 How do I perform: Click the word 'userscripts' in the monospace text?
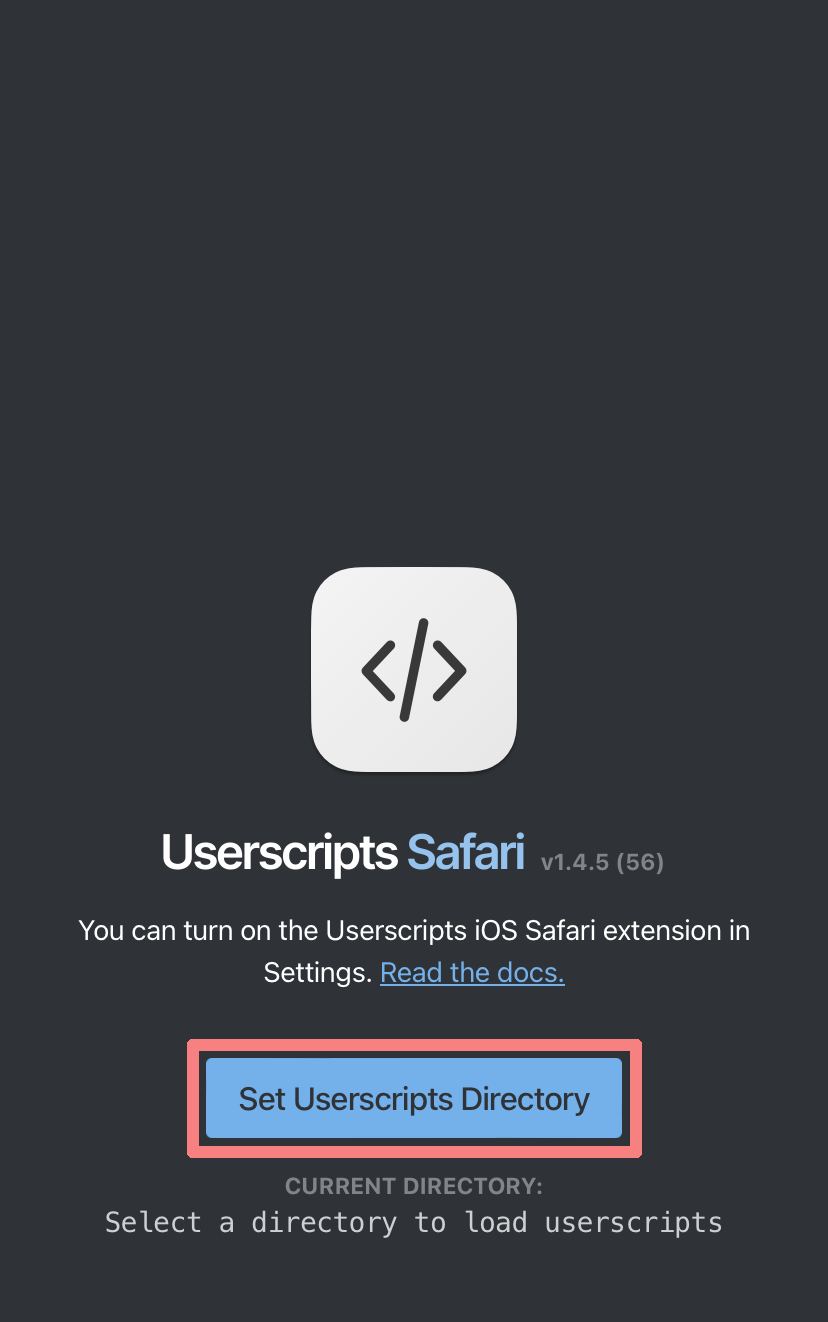633,1222
